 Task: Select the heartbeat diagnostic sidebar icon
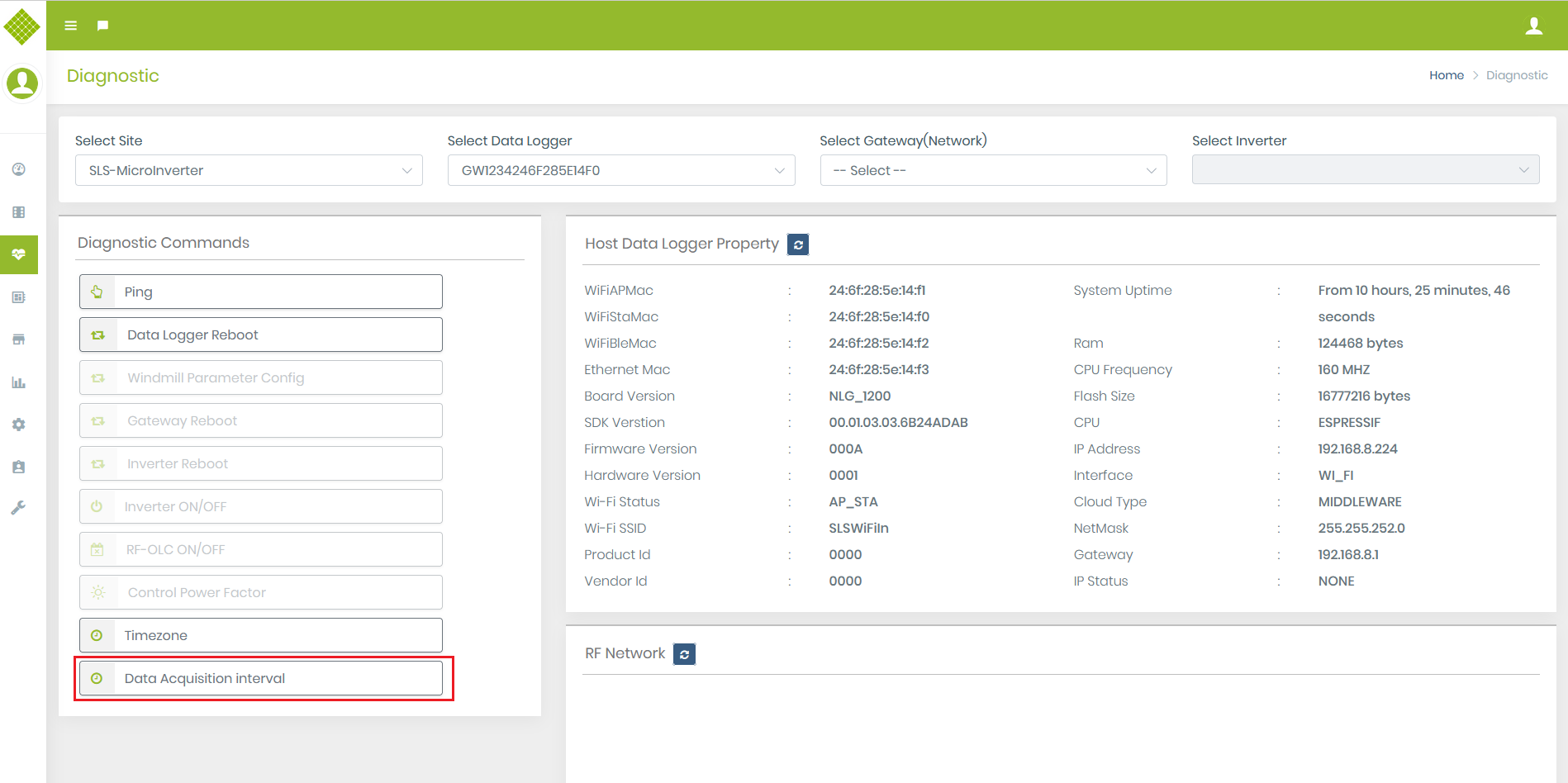tap(19, 254)
